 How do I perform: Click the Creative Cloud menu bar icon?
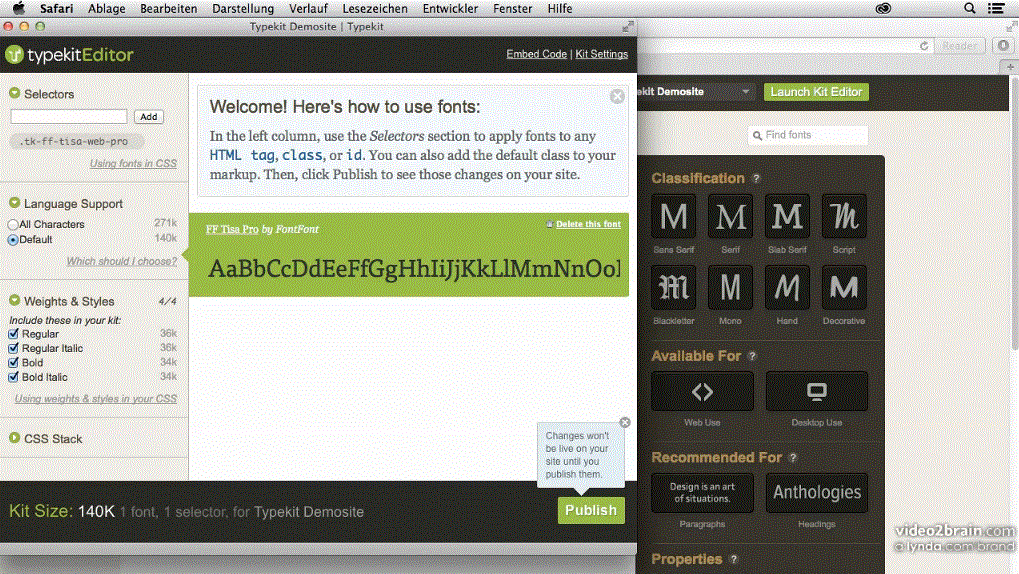pyautogui.click(x=883, y=8)
